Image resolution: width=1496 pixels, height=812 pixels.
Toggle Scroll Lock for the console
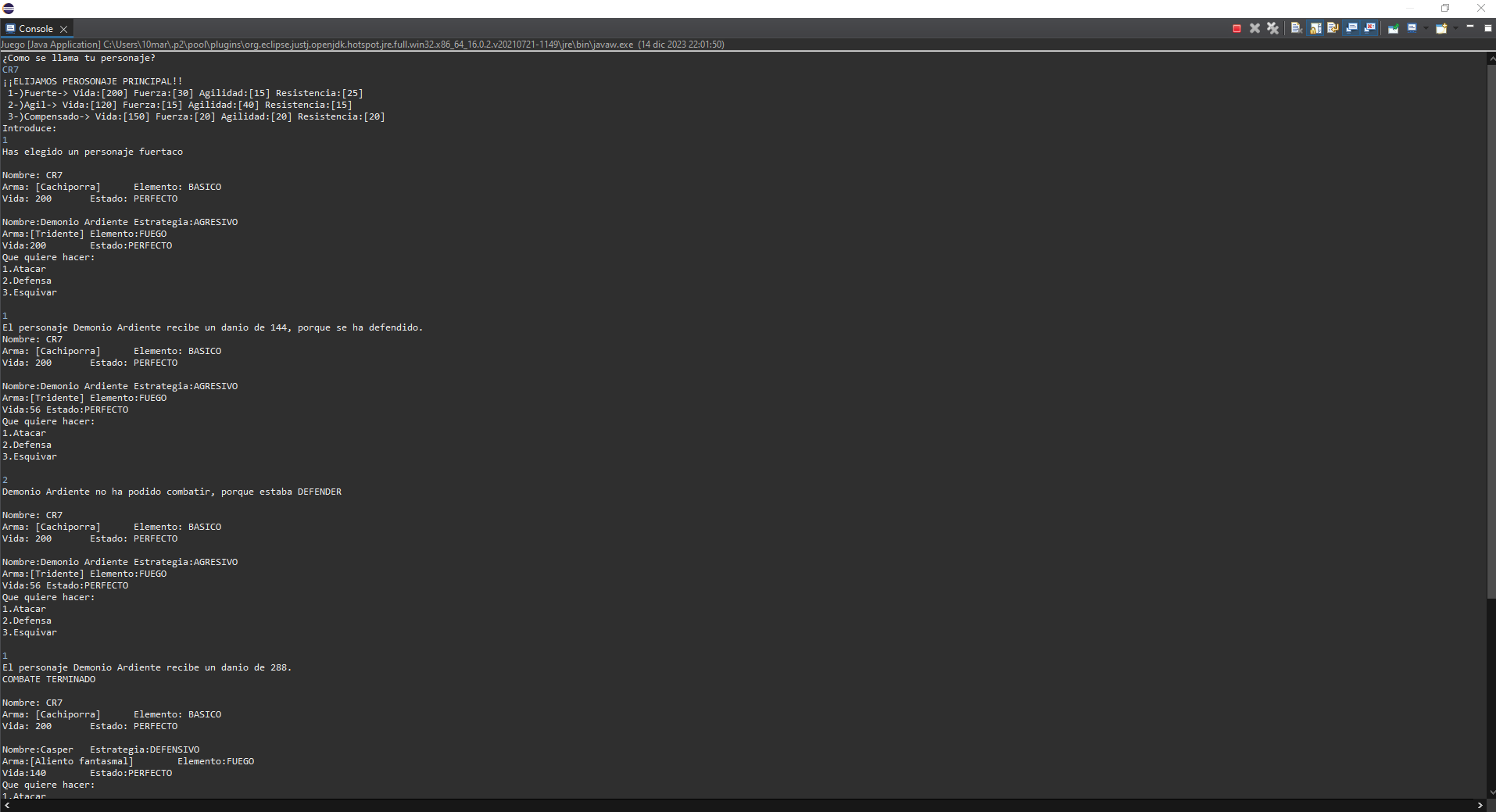pyautogui.click(x=1315, y=28)
